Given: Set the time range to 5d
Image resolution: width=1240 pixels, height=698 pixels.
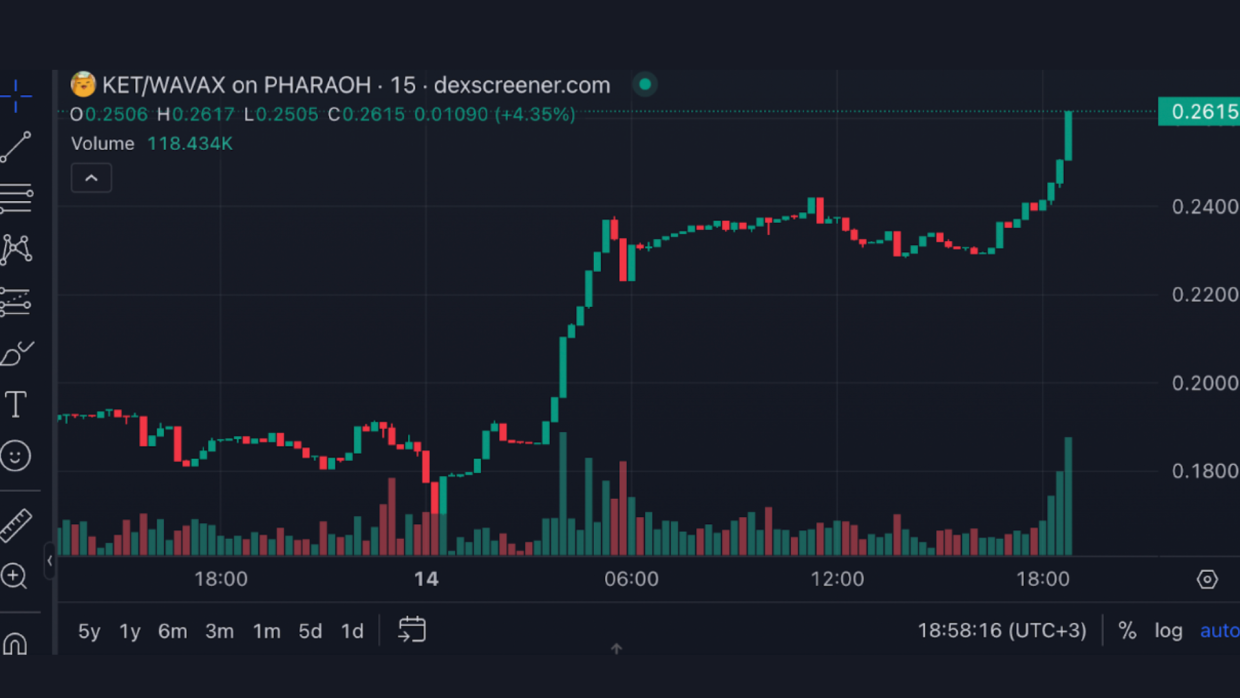Looking at the screenshot, I should tap(310, 631).
